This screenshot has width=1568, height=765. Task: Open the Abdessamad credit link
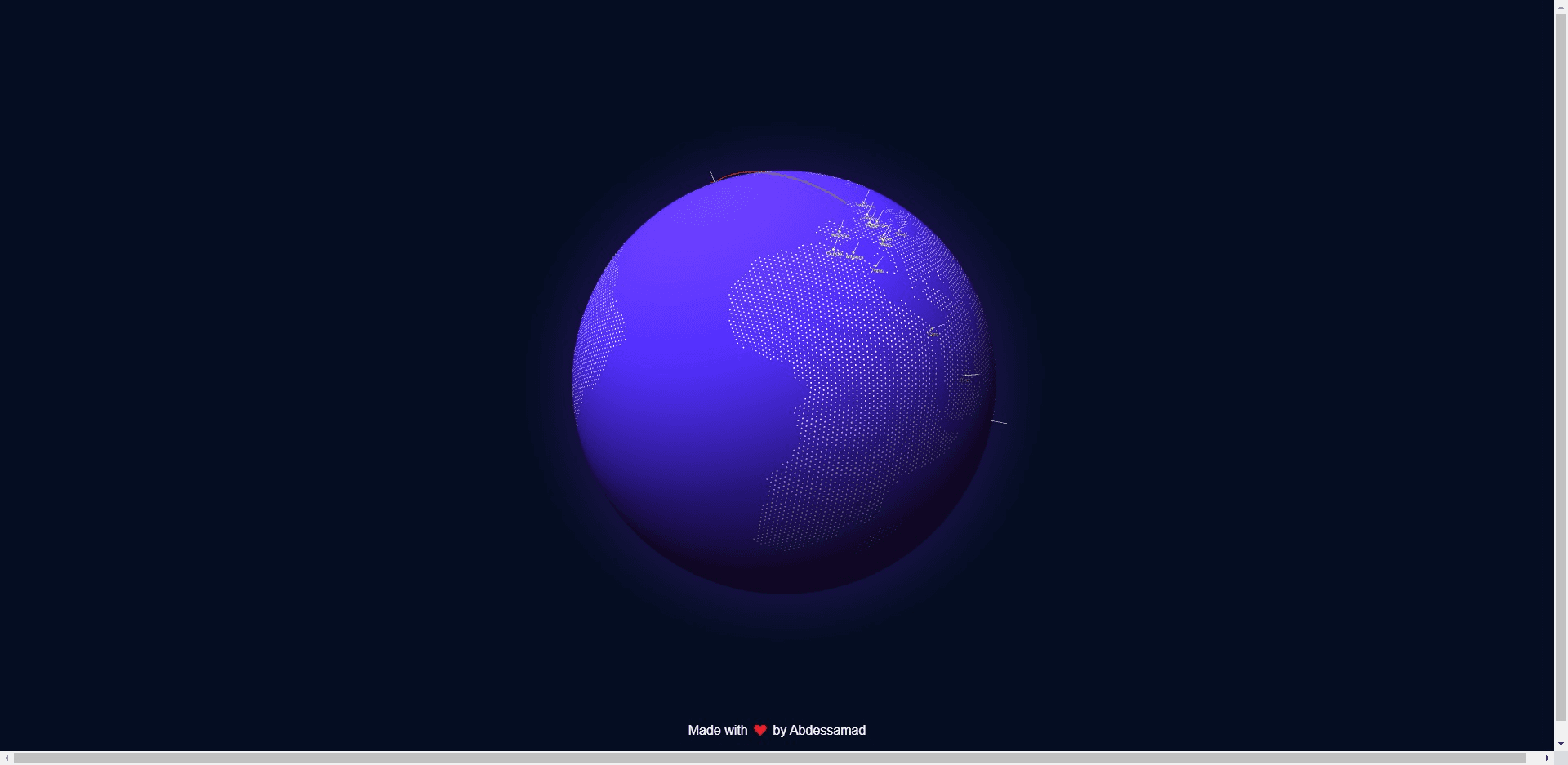coord(827,730)
